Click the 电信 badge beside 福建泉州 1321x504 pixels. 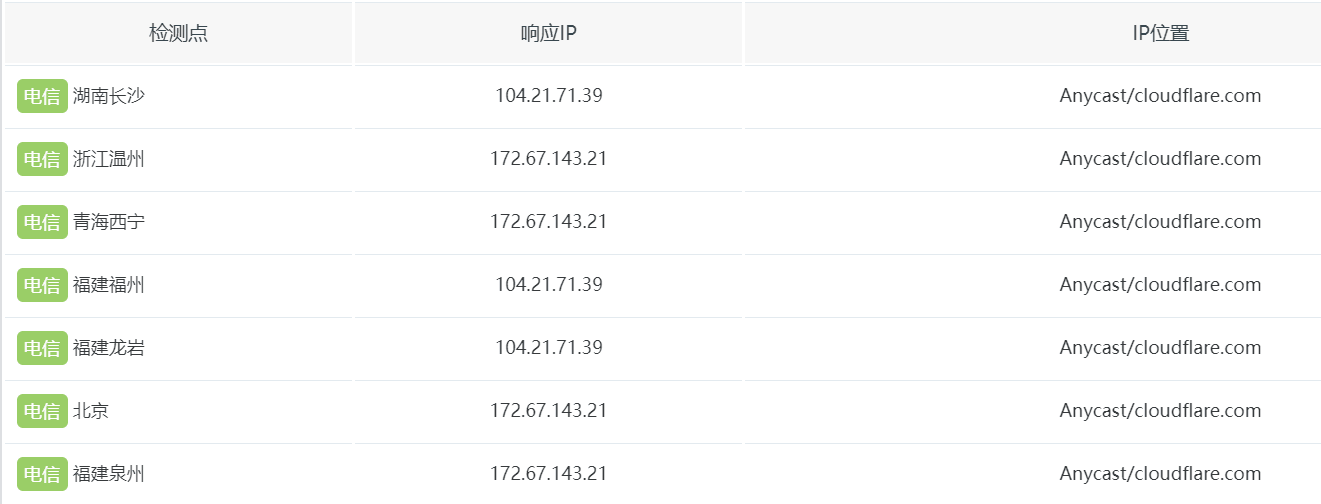42,474
